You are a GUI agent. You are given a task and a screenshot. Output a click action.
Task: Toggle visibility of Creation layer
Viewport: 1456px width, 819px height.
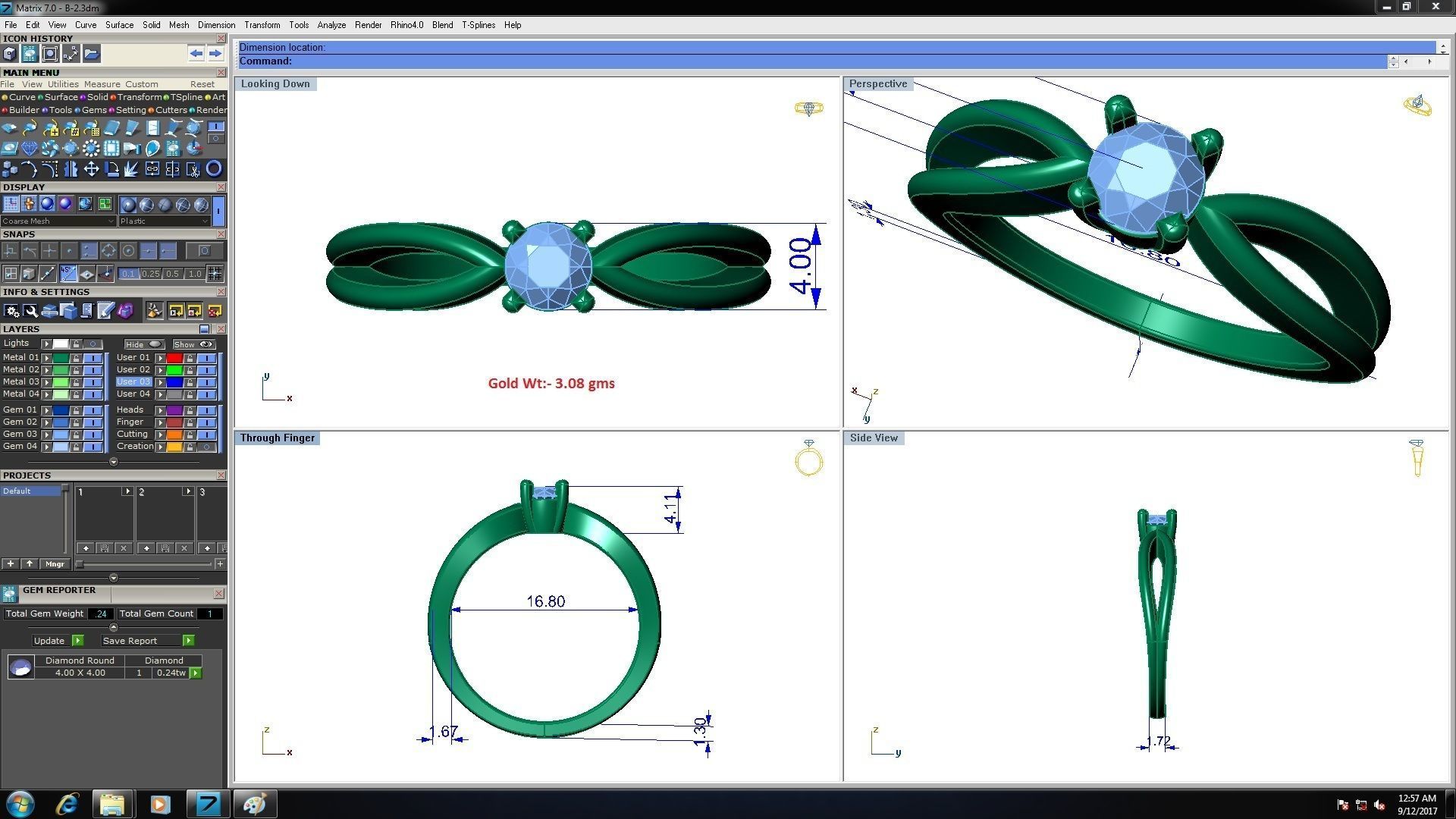206,447
